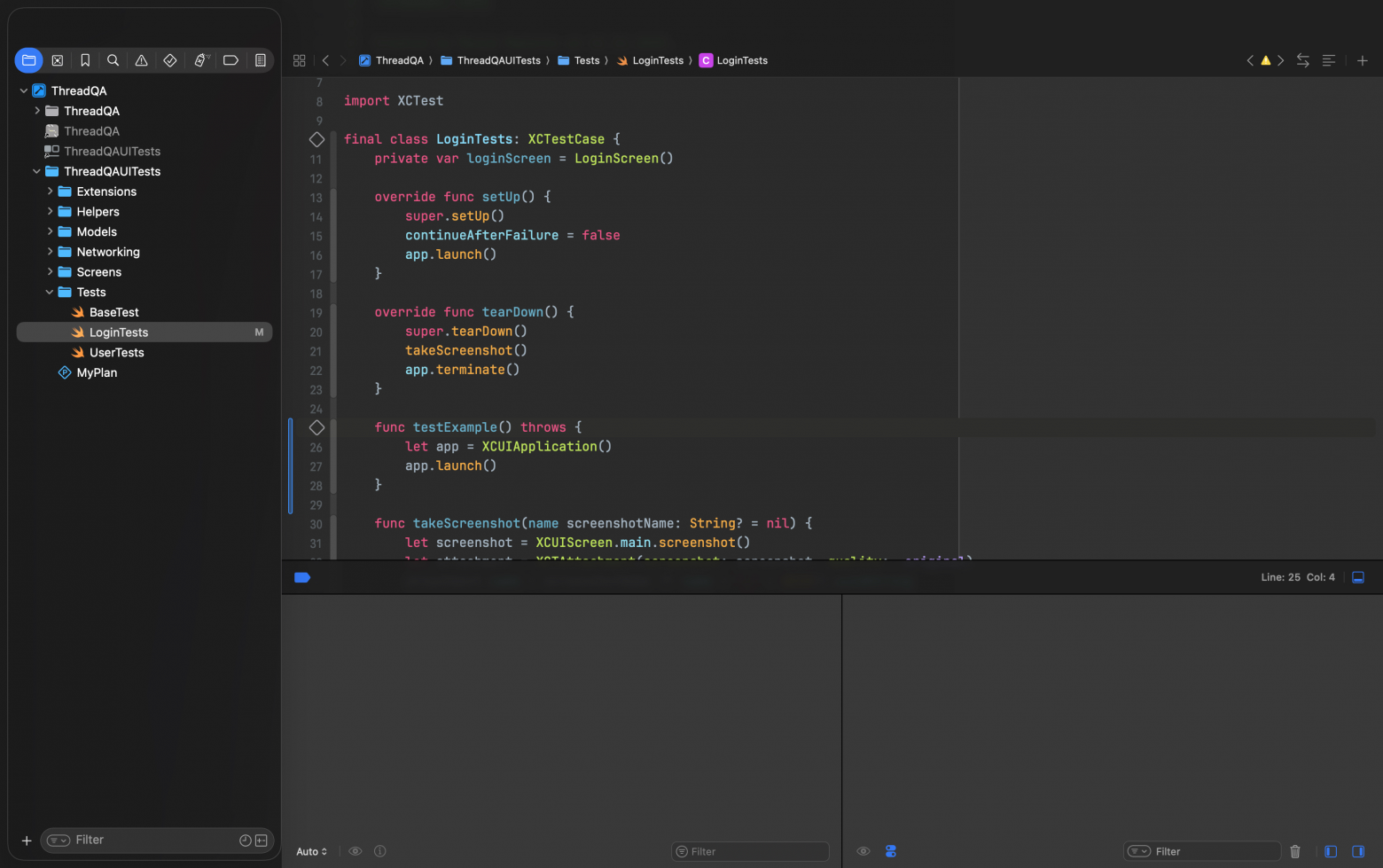This screenshot has width=1383, height=868.
Task: Click the navigator filter options dropdown icon
Action: click(59, 841)
